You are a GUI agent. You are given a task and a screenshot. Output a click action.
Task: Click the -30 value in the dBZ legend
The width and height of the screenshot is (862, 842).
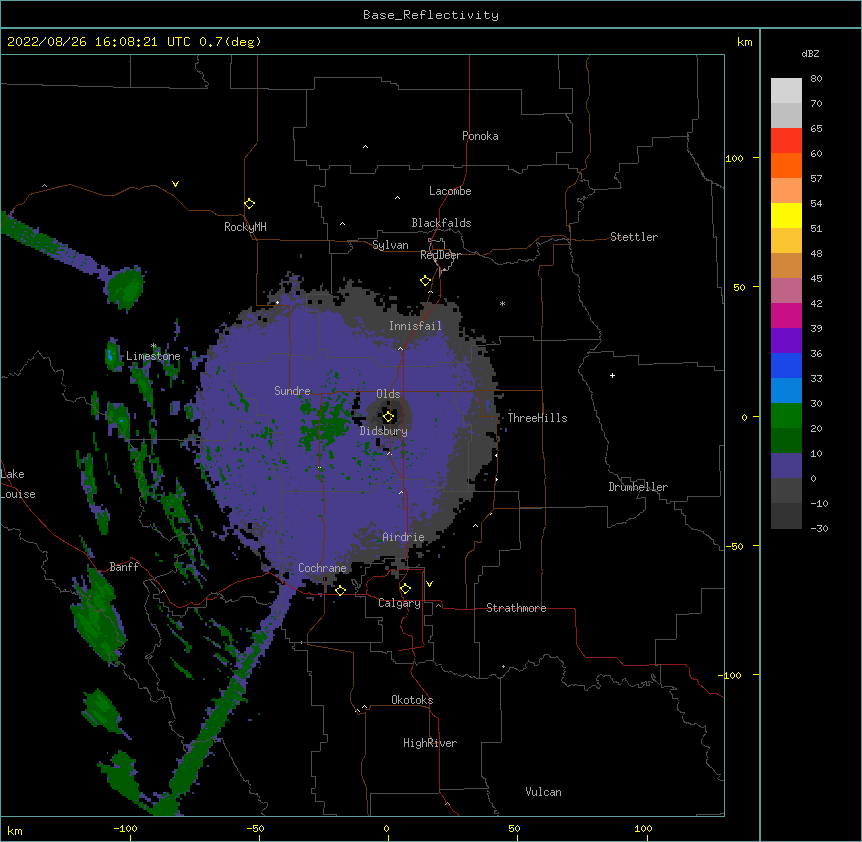click(819, 528)
